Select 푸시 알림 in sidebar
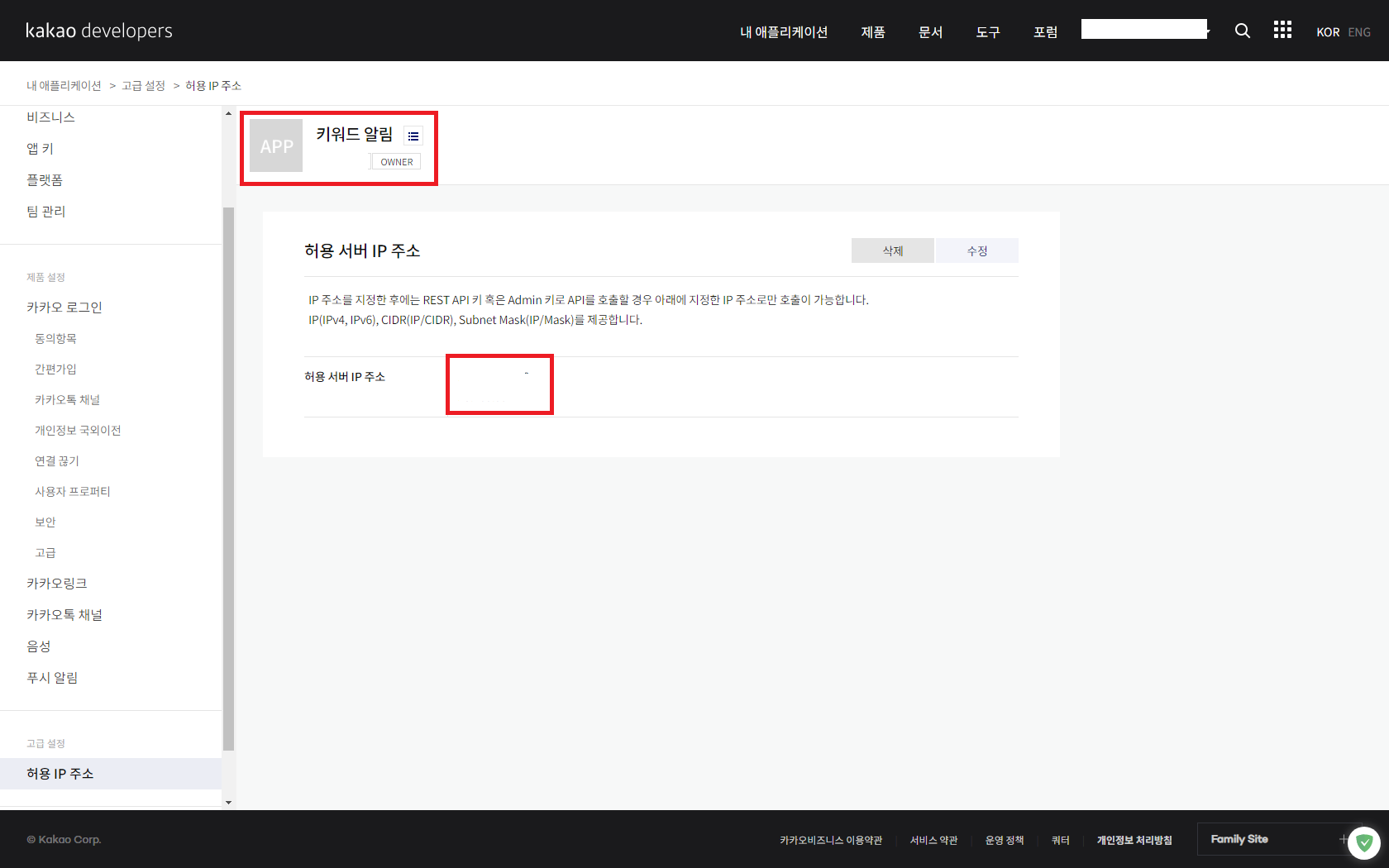The image size is (1389, 868). click(52, 678)
